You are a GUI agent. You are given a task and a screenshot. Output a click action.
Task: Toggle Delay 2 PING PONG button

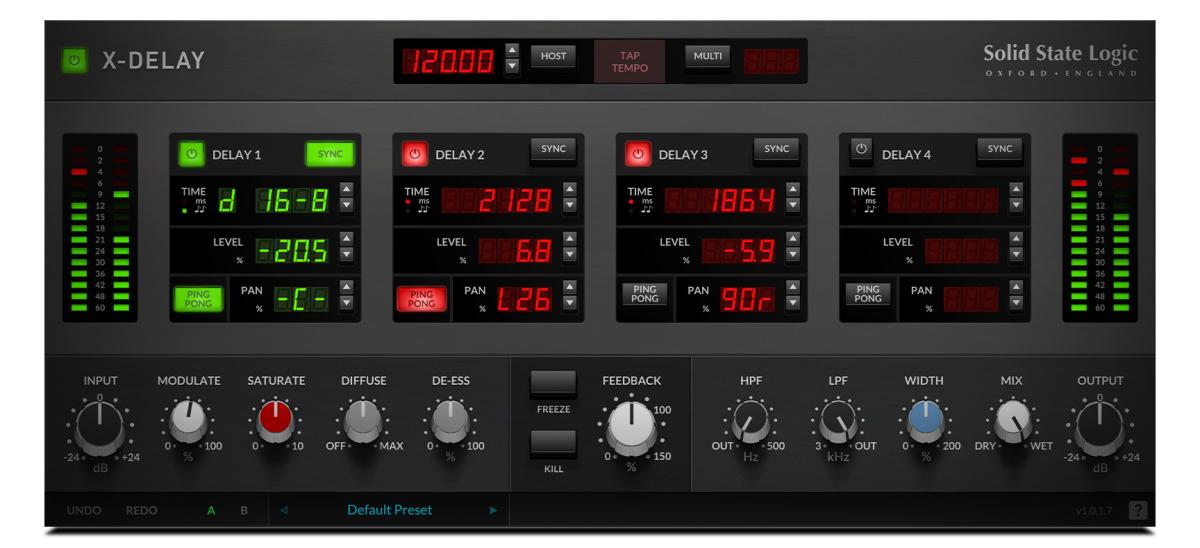(x=422, y=299)
